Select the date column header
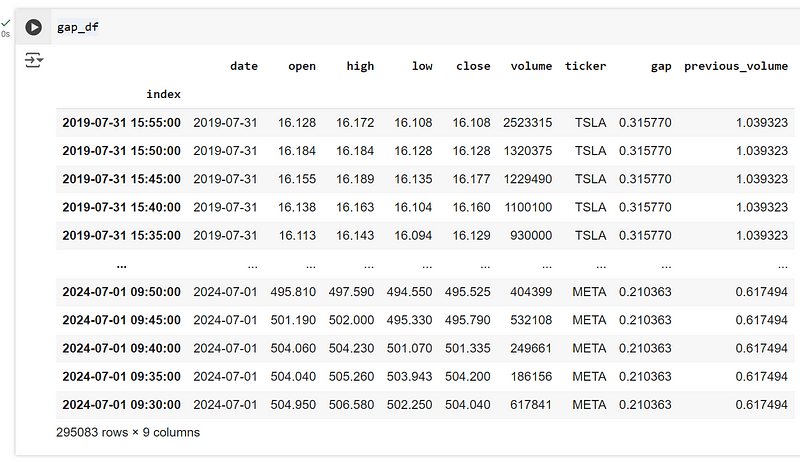This screenshot has height=462, width=800. [244, 66]
